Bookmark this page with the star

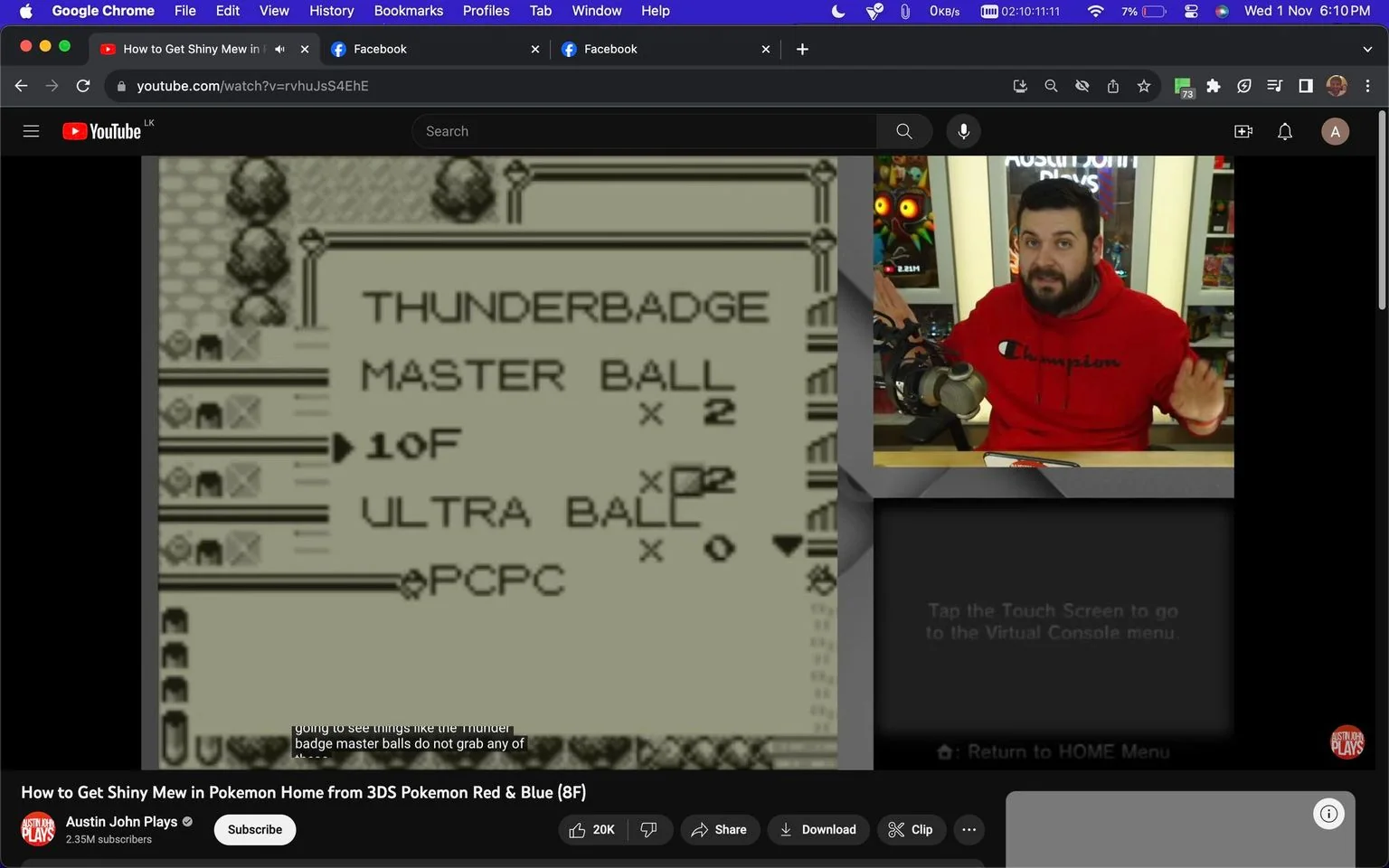[x=1144, y=86]
